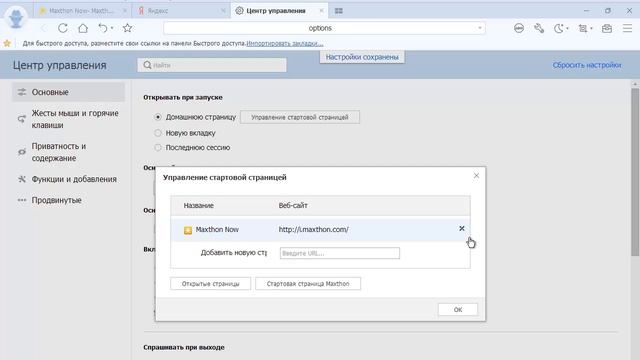The image size is (640, 360).
Task: Close the startup page dialog with X
Action: point(476,176)
